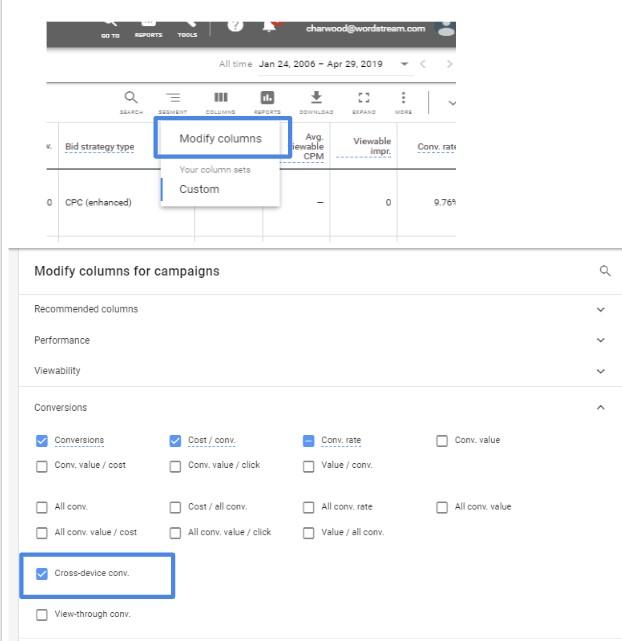Screen dimensions: 622x641
Task: Click the Search magnifier icon in toolbar
Action: [131, 98]
